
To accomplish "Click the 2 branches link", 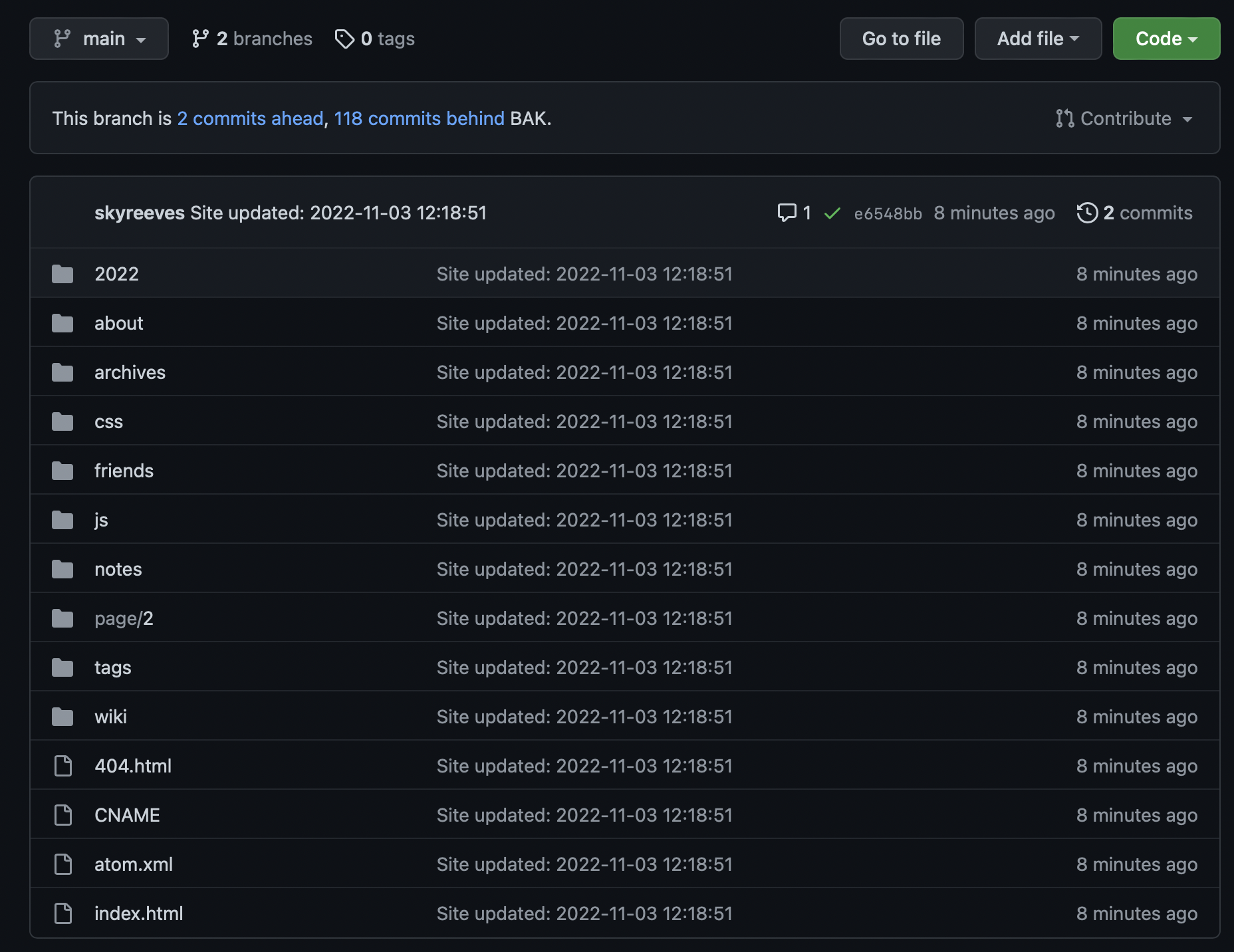I will tap(251, 39).
